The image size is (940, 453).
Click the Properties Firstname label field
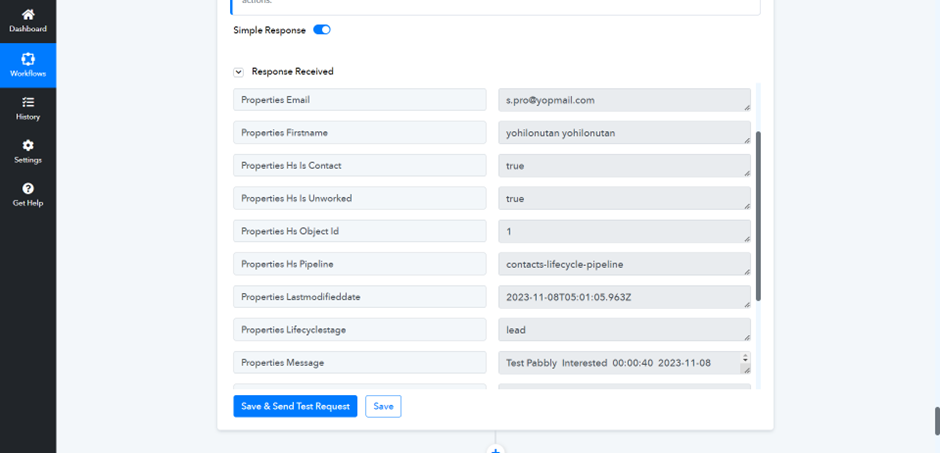pos(360,133)
